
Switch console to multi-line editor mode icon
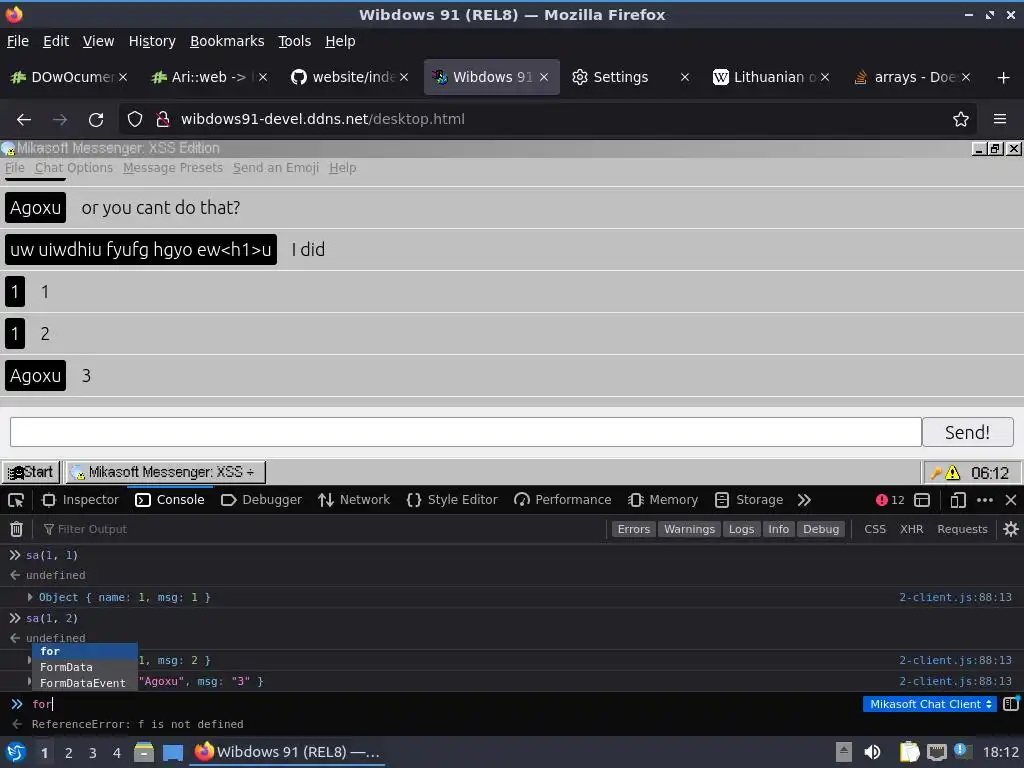tap(1011, 704)
